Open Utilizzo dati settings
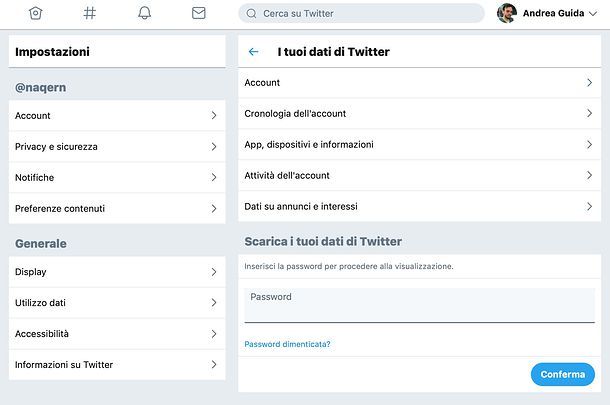The height and width of the screenshot is (405, 610). coord(117,303)
